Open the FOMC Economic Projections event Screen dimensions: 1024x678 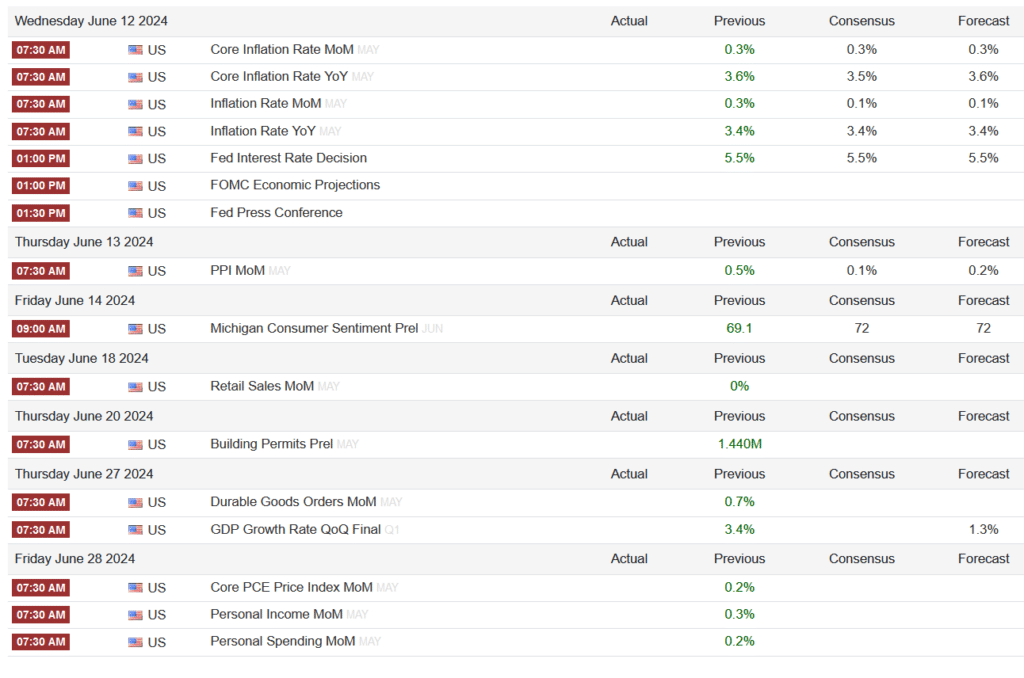click(x=295, y=185)
